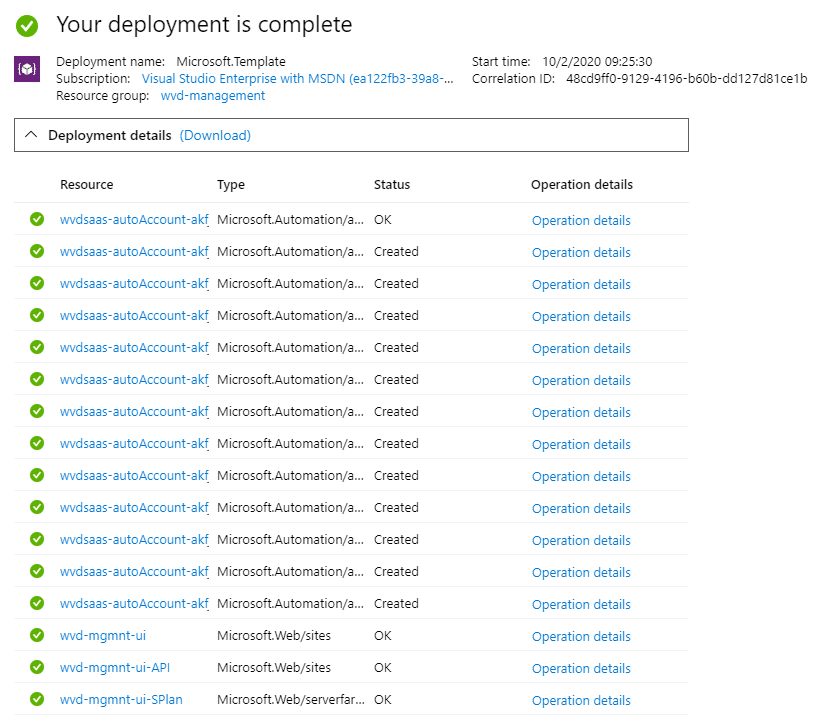Screen dimensions: 823x725
Task: View Operation details for the wvd-mgmnt-ui site
Action: coord(581,636)
